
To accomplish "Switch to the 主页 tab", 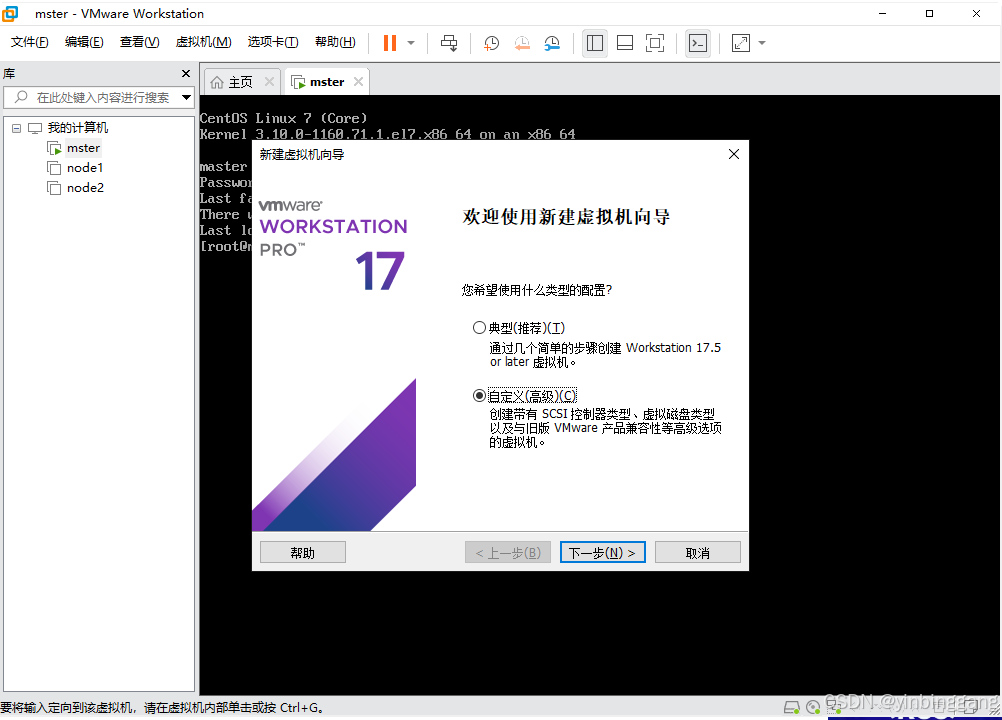I will pyautogui.click(x=240, y=82).
